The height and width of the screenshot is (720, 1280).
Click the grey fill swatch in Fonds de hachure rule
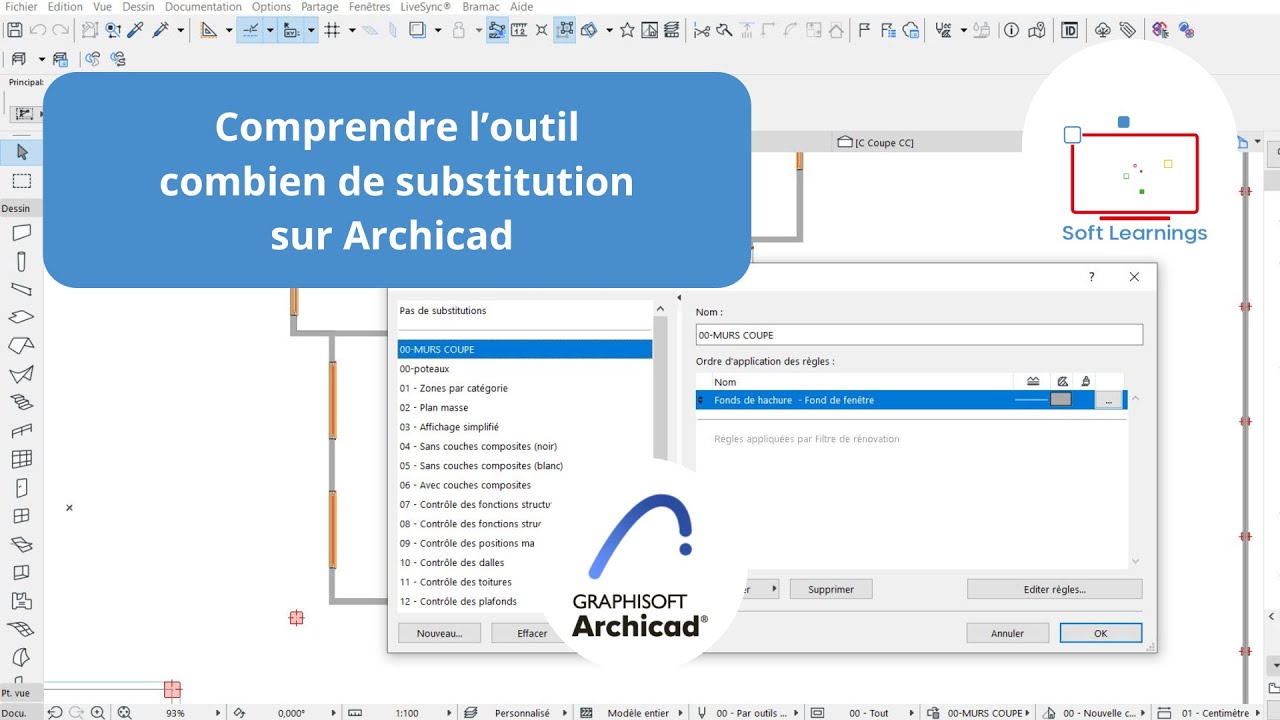(x=1060, y=400)
